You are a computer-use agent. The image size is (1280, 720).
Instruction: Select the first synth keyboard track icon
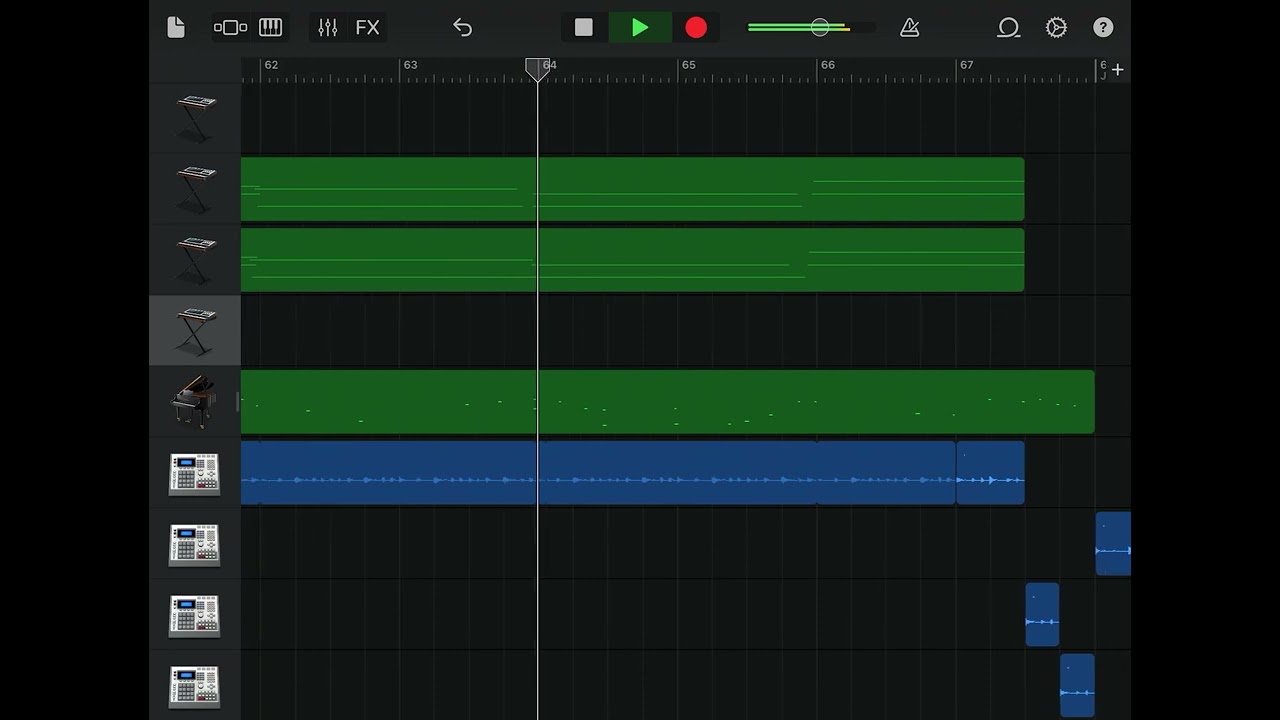point(195,118)
